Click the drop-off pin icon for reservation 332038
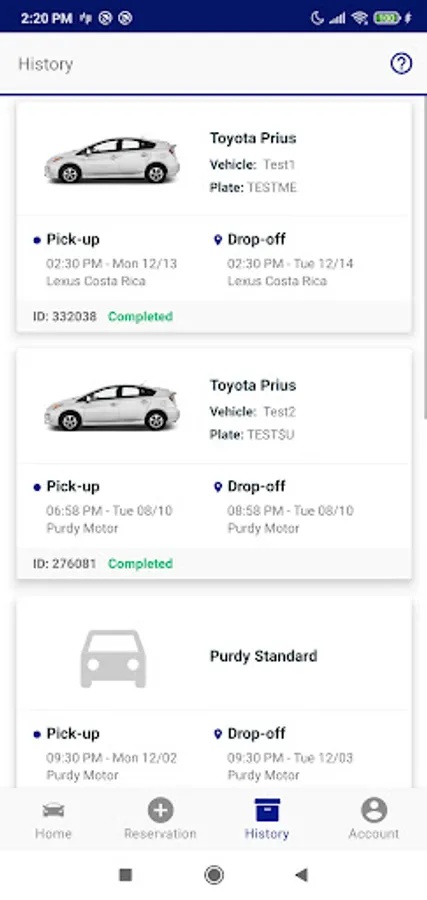427x900 pixels. click(218, 240)
